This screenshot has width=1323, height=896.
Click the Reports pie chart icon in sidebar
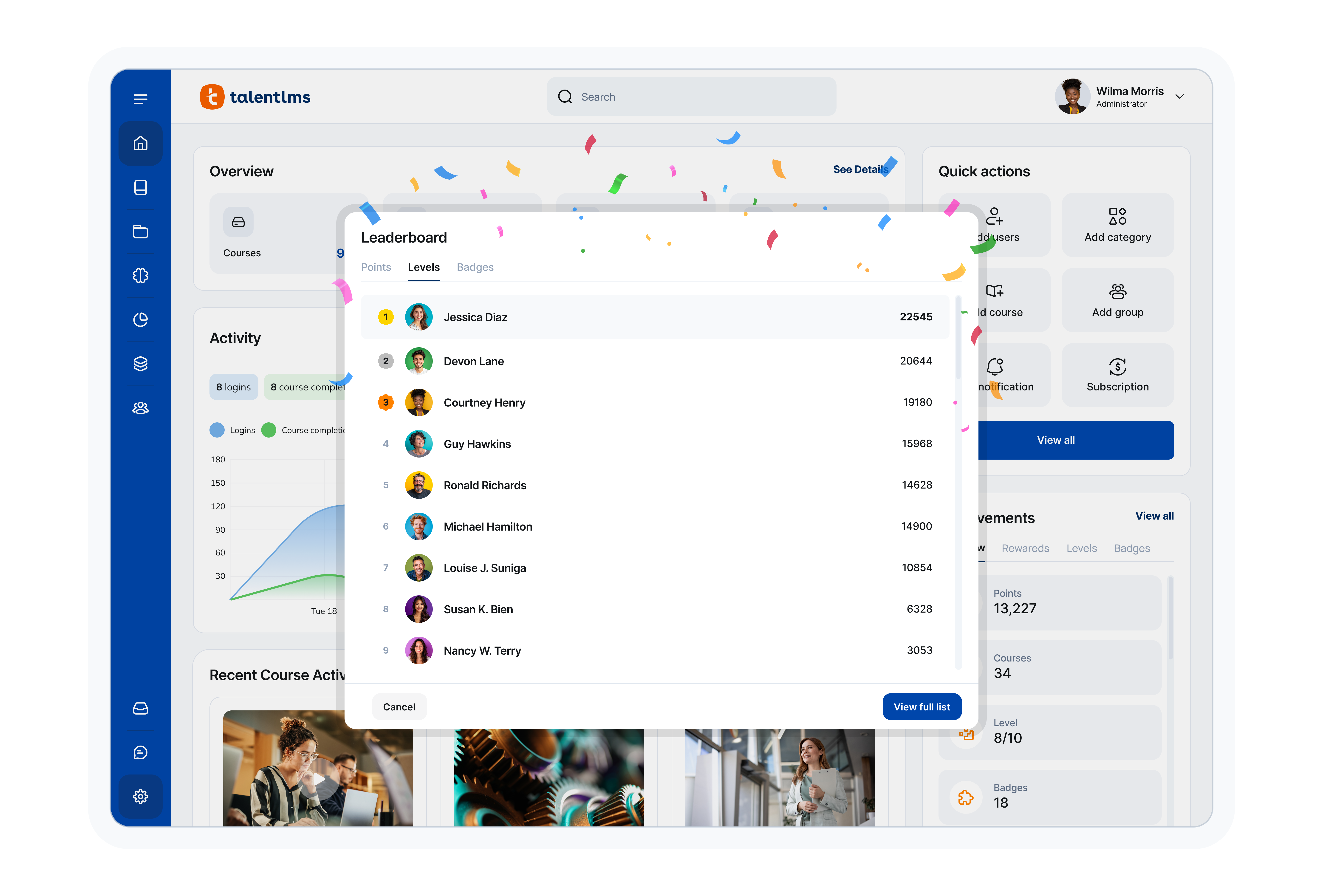[140, 319]
